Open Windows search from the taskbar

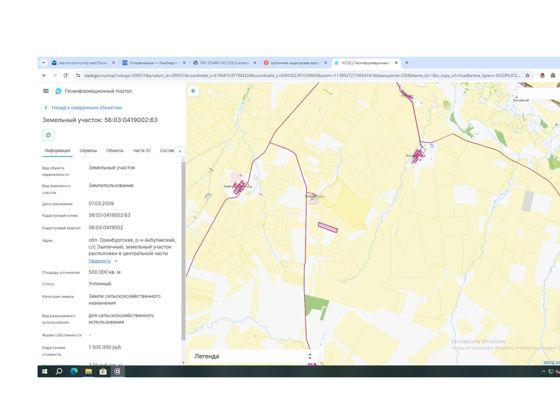[x=59, y=371]
